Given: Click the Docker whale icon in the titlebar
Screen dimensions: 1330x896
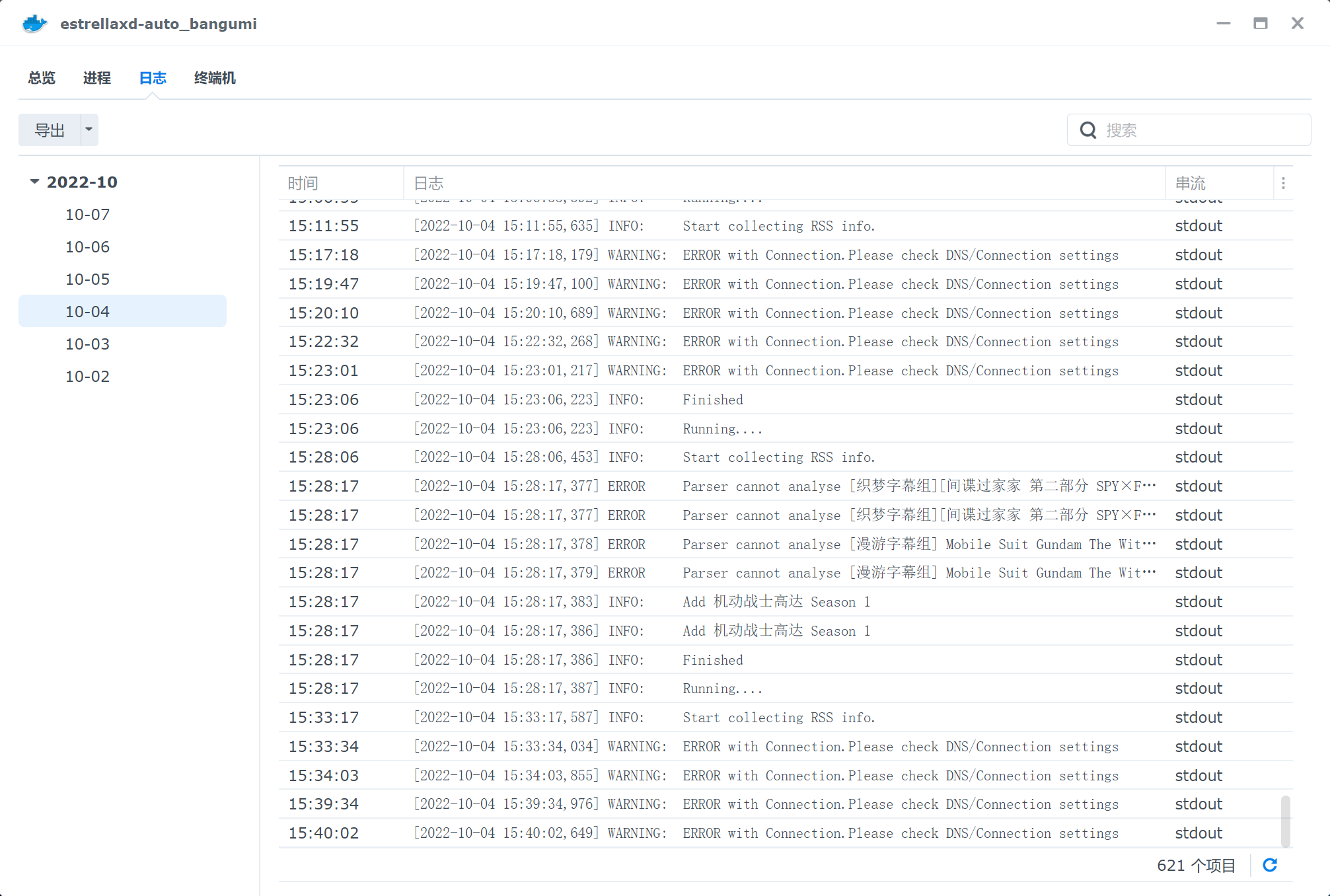Looking at the screenshot, I should [x=34, y=23].
